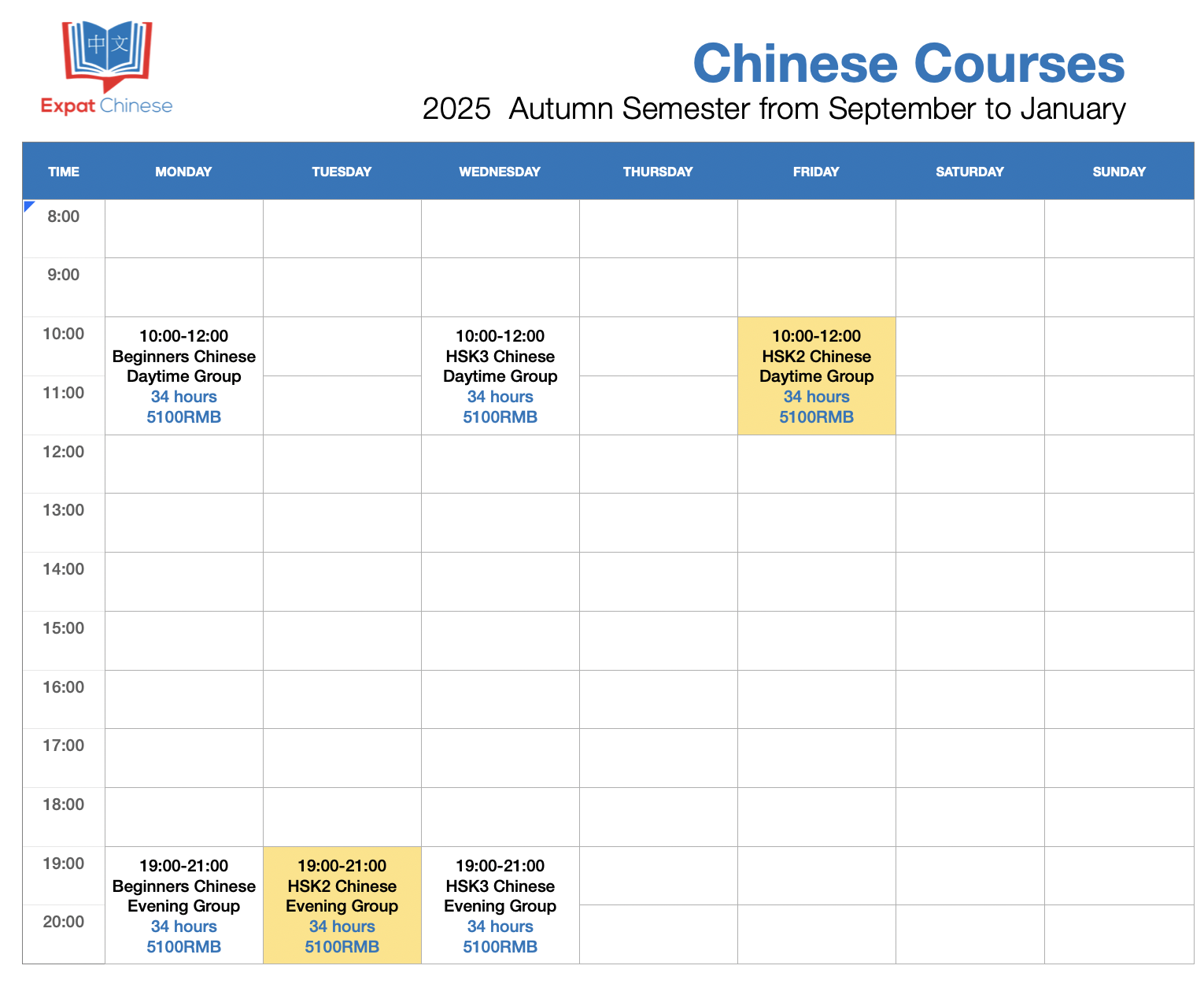
Task: Click the empty Sunday 8:00 cell
Action: pos(1119,228)
